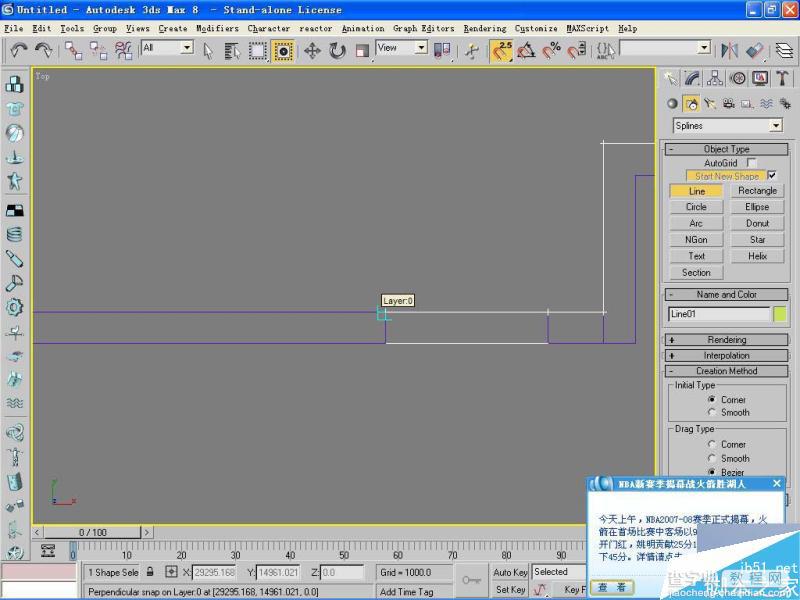This screenshot has width=800, height=600.
Task: Open the Layer Manager icon
Action: [784, 51]
